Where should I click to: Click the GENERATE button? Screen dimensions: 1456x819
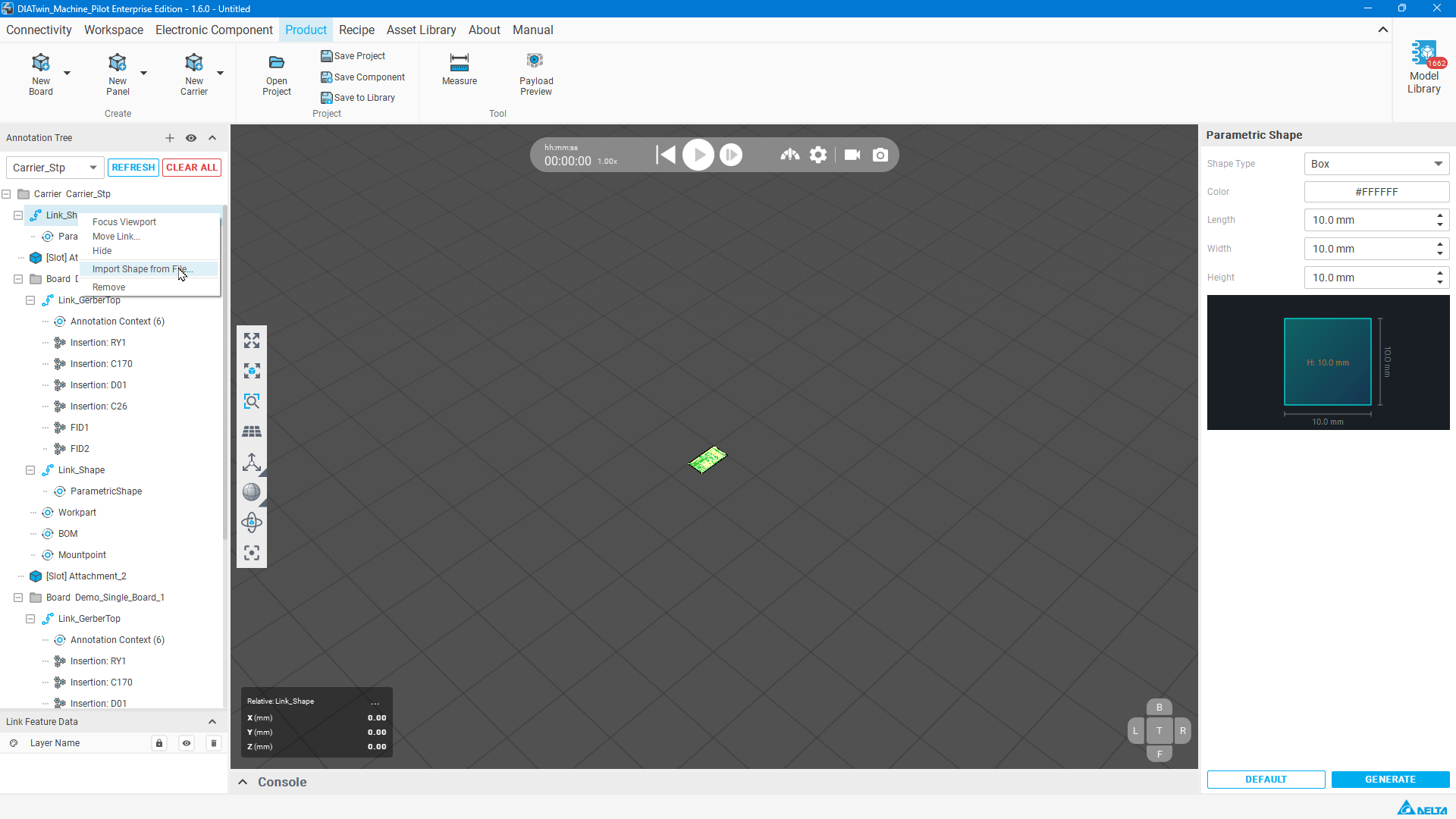(x=1390, y=780)
